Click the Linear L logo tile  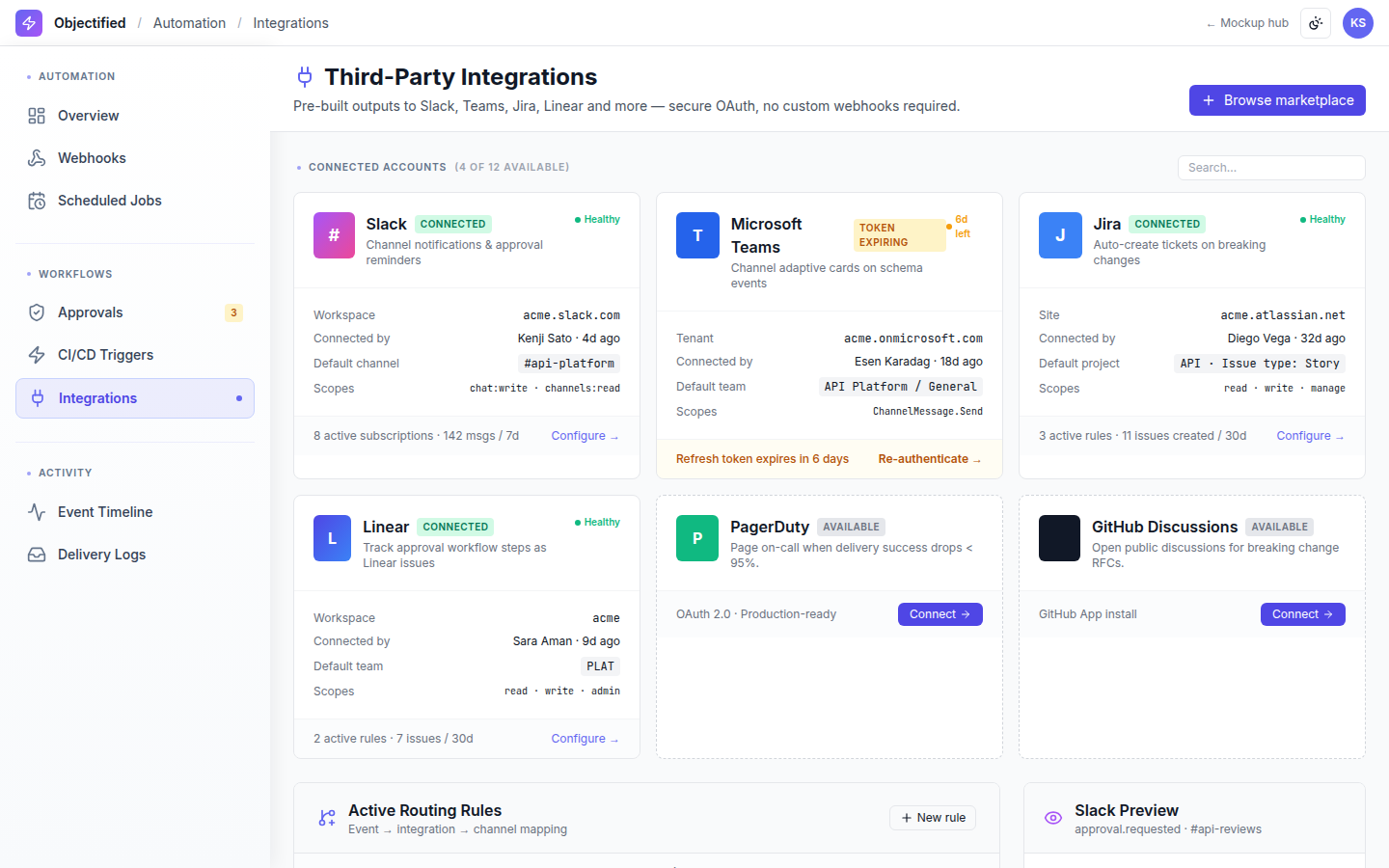coord(332,538)
